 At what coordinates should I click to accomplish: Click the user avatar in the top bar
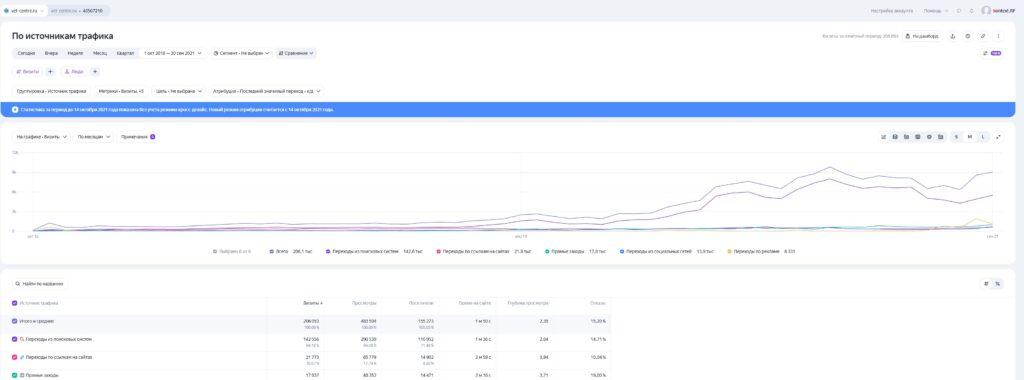tap(986, 10)
